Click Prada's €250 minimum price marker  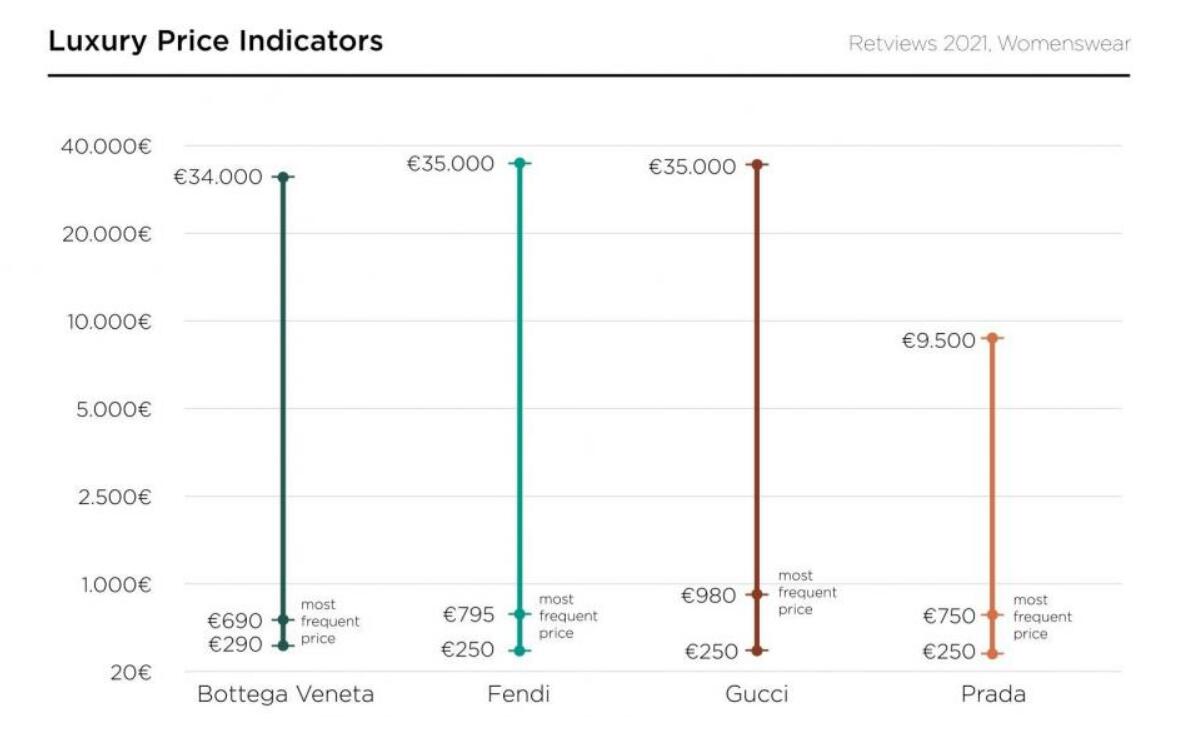pos(992,654)
